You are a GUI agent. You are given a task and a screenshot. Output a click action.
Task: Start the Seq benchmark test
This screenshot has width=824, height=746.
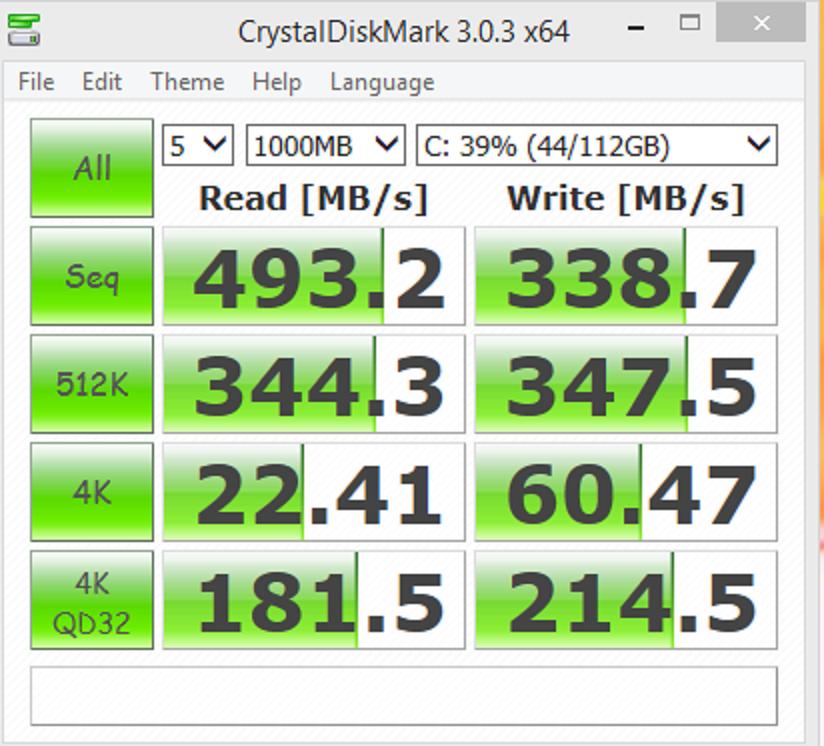click(x=92, y=276)
